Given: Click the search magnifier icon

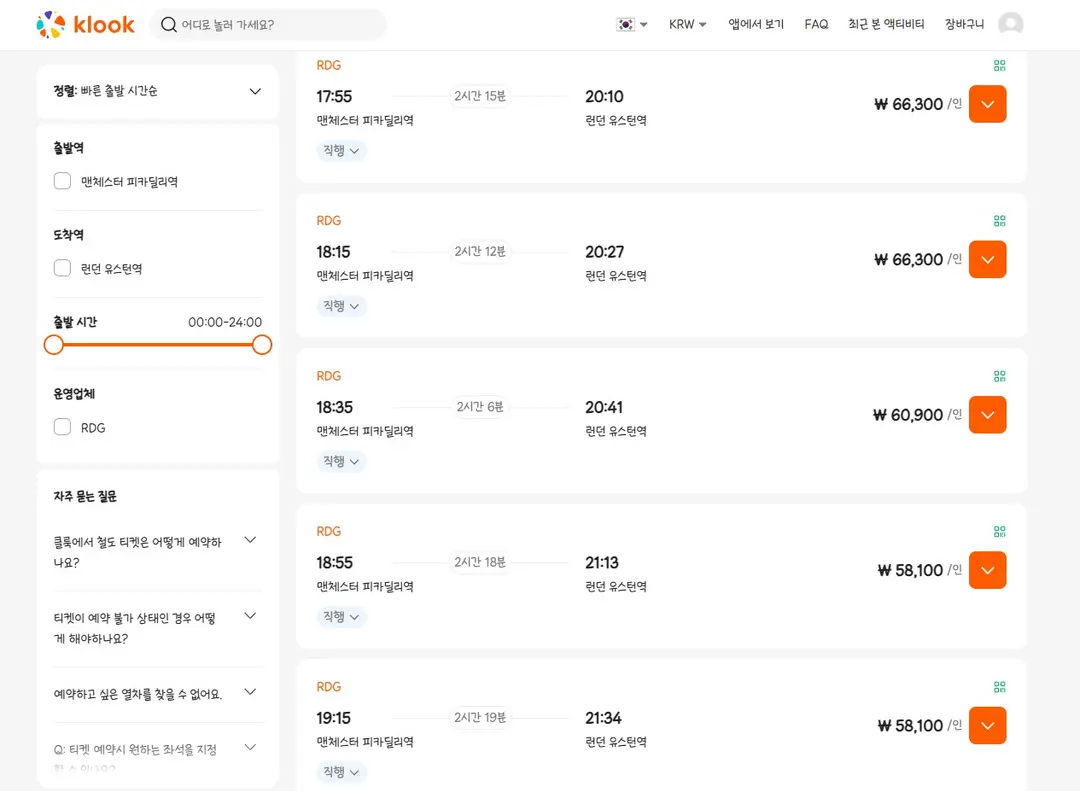Looking at the screenshot, I should (169, 25).
